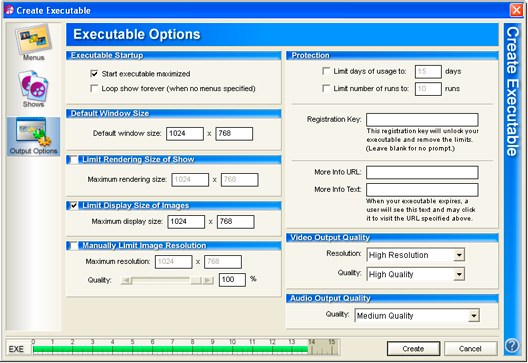Check Limit days of usage option
528x363 pixels.
coord(326,71)
